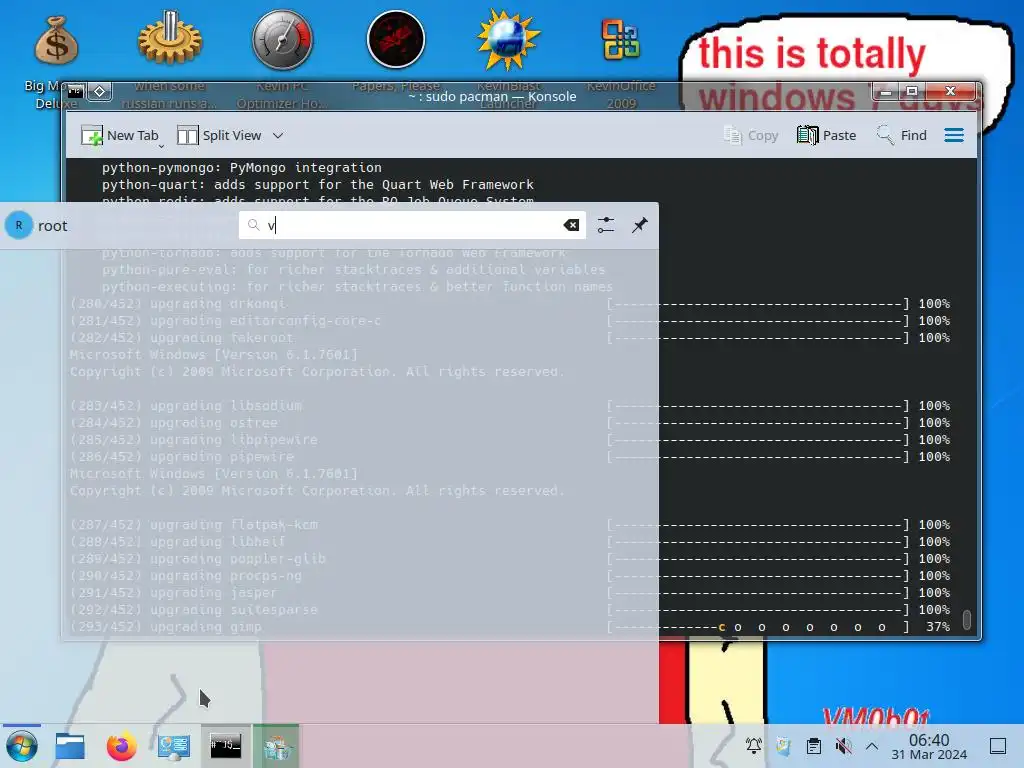Open the launcher configure sliders icon

pyautogui.click(x=606, y=225)
